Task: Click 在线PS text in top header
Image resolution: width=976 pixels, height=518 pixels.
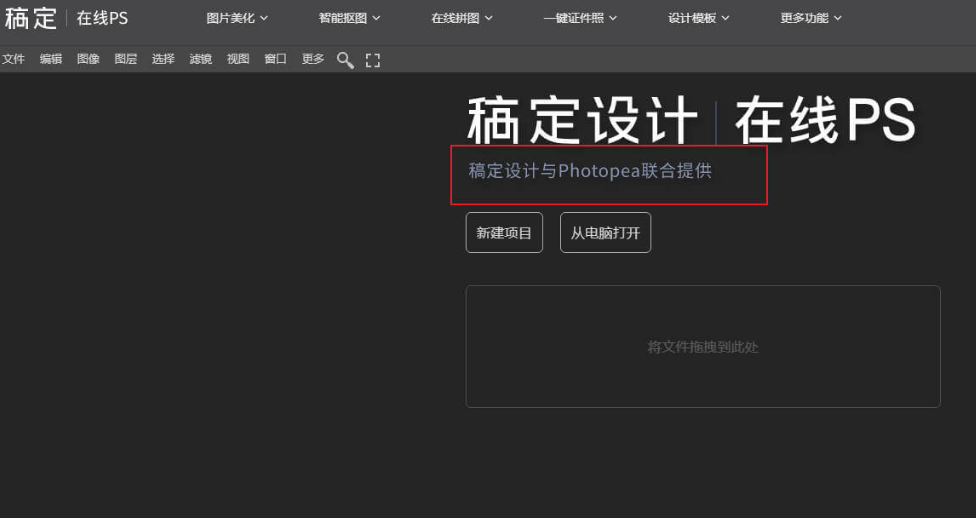Action: point(102,18)
